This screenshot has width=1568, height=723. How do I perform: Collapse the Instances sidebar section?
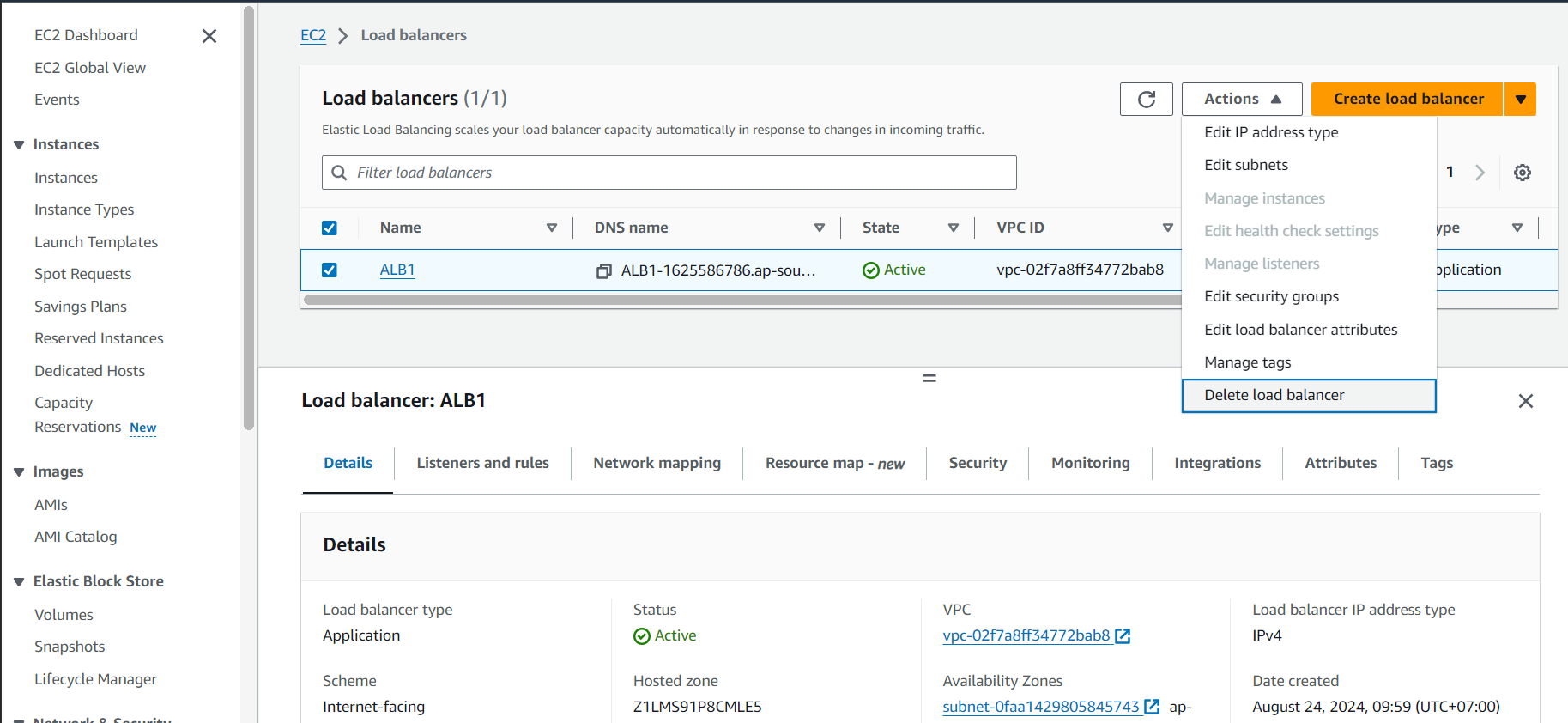(19, 145)
